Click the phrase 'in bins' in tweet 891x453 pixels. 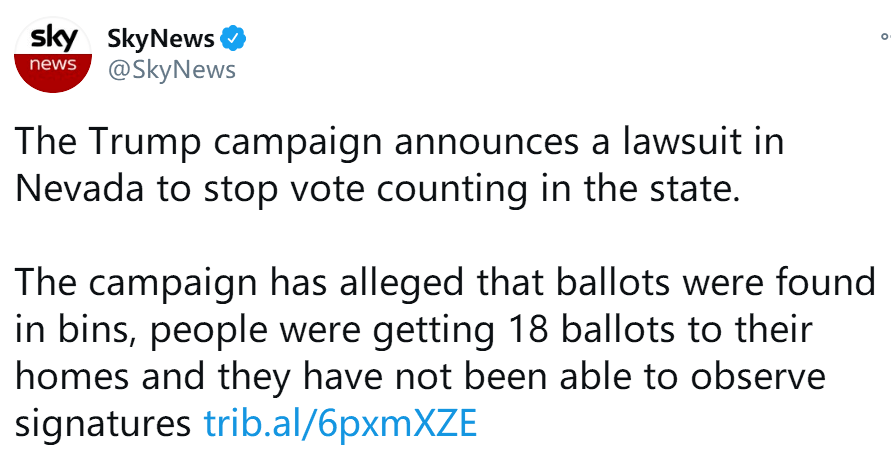click(76, 331)
